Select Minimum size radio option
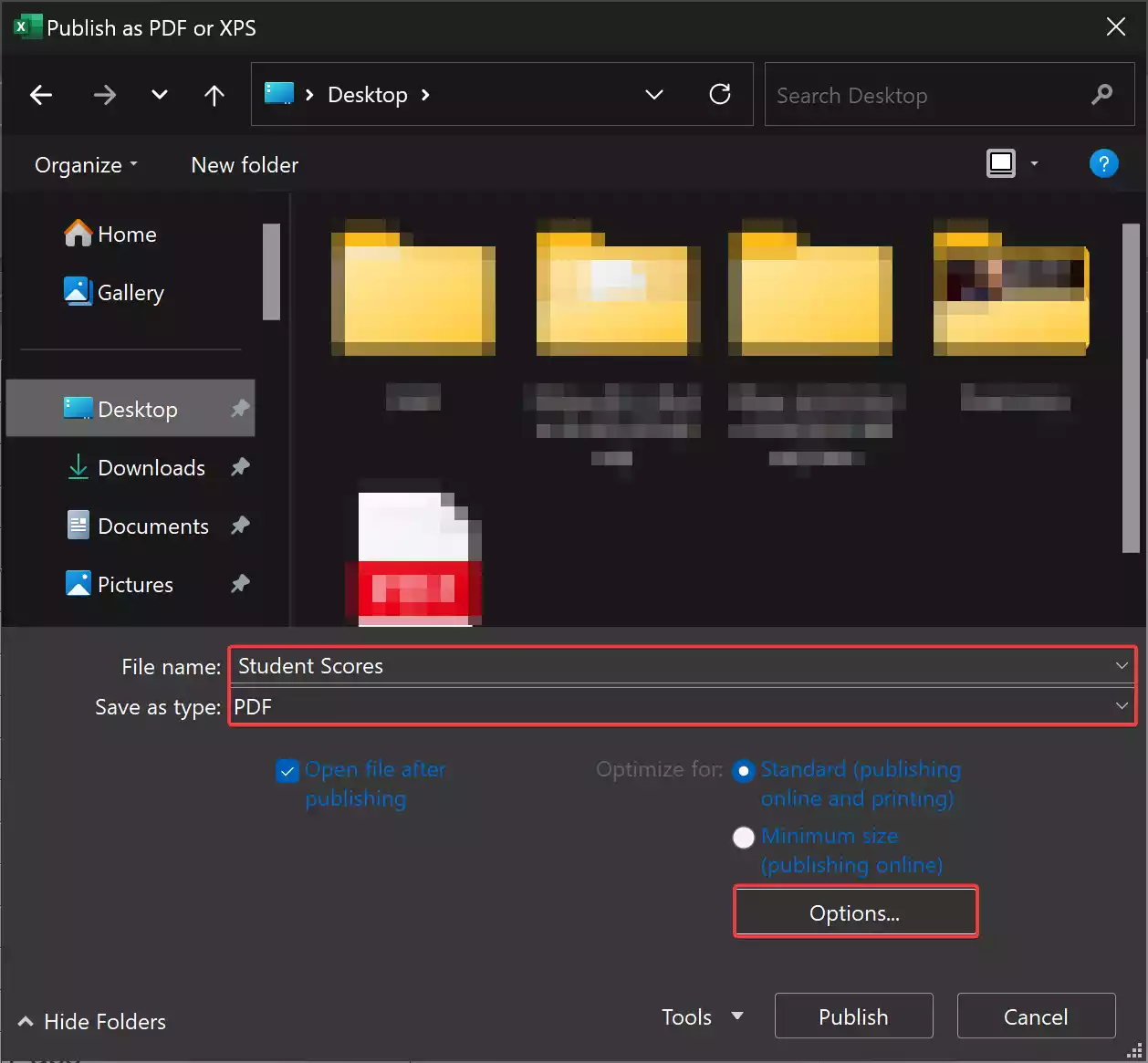Screen dimensions: 1148x1063 click(744, 838)
